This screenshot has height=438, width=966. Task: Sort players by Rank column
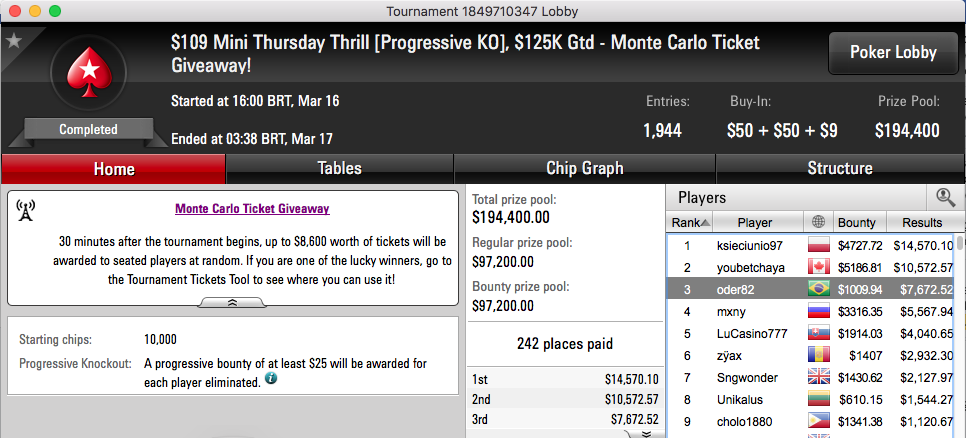click(x=691, y=222)
